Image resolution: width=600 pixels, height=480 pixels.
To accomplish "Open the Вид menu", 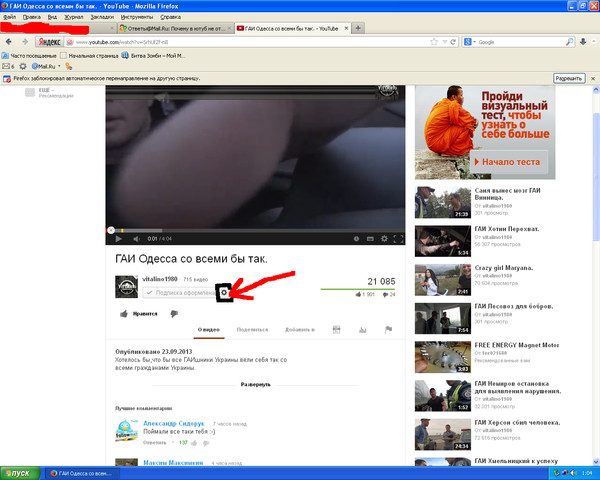I will [x=52, y=17].
